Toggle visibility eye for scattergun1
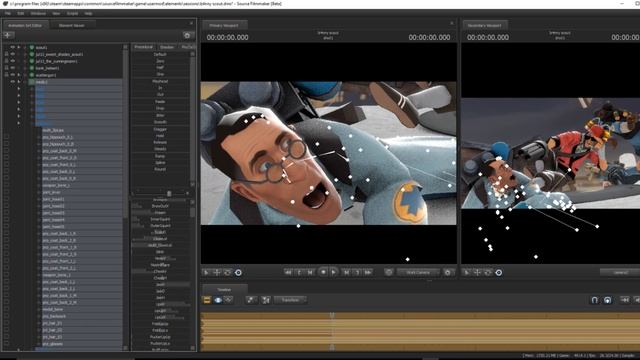Image resolution: width=640 pixels, height=360 pixels. click(13, 75)
